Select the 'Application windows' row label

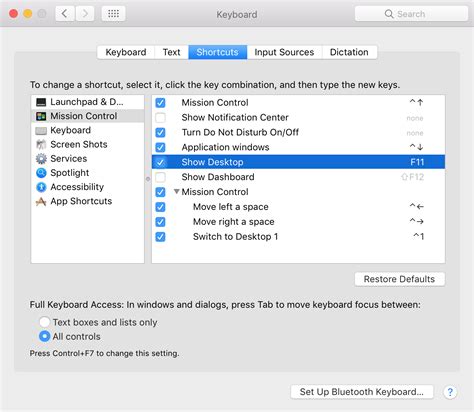[x=225, y=147]
